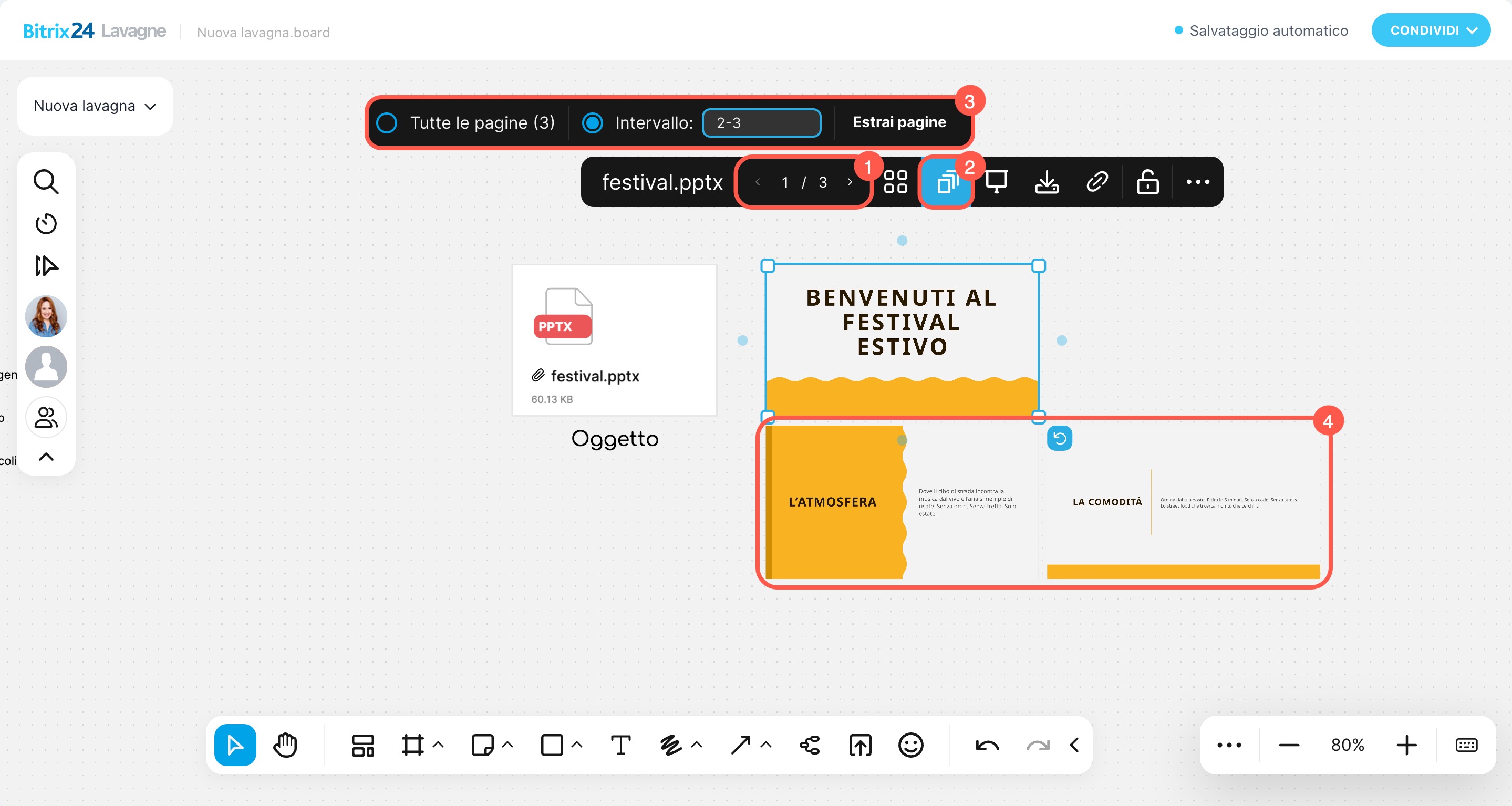Collapse the left sidebar chevron
Screen dimensions: 1512x806
click(46, 457)
